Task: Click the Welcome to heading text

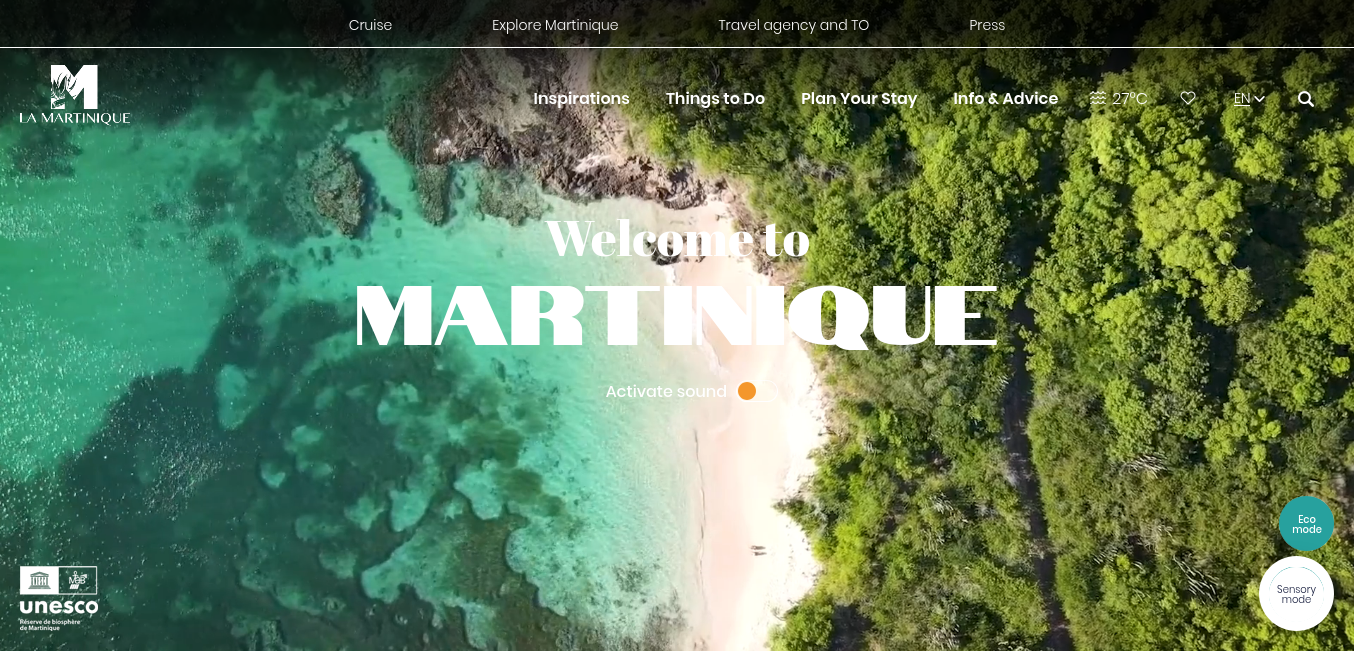Action: [x=678, y=239]
